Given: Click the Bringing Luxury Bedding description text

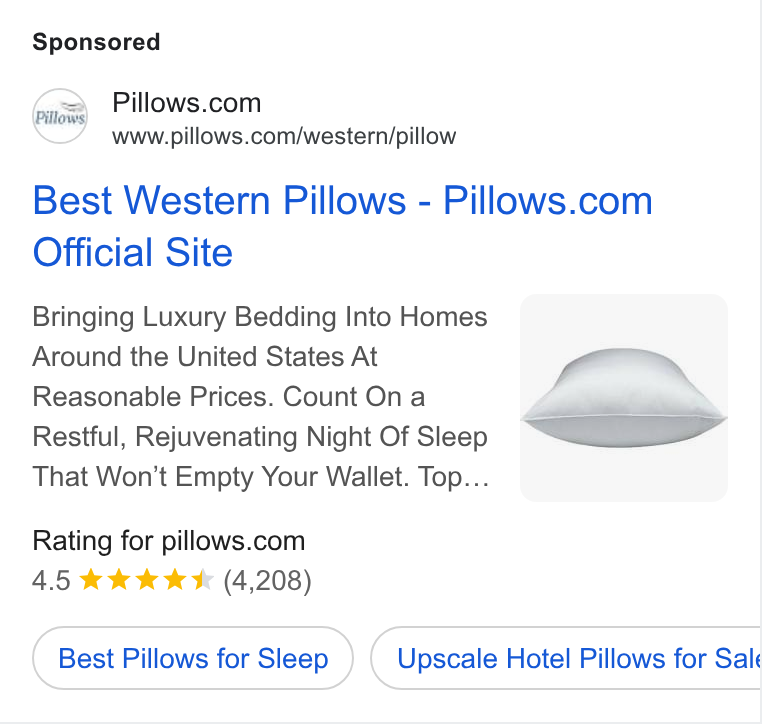Looking at the screenshot, I should tap(260, 396).
